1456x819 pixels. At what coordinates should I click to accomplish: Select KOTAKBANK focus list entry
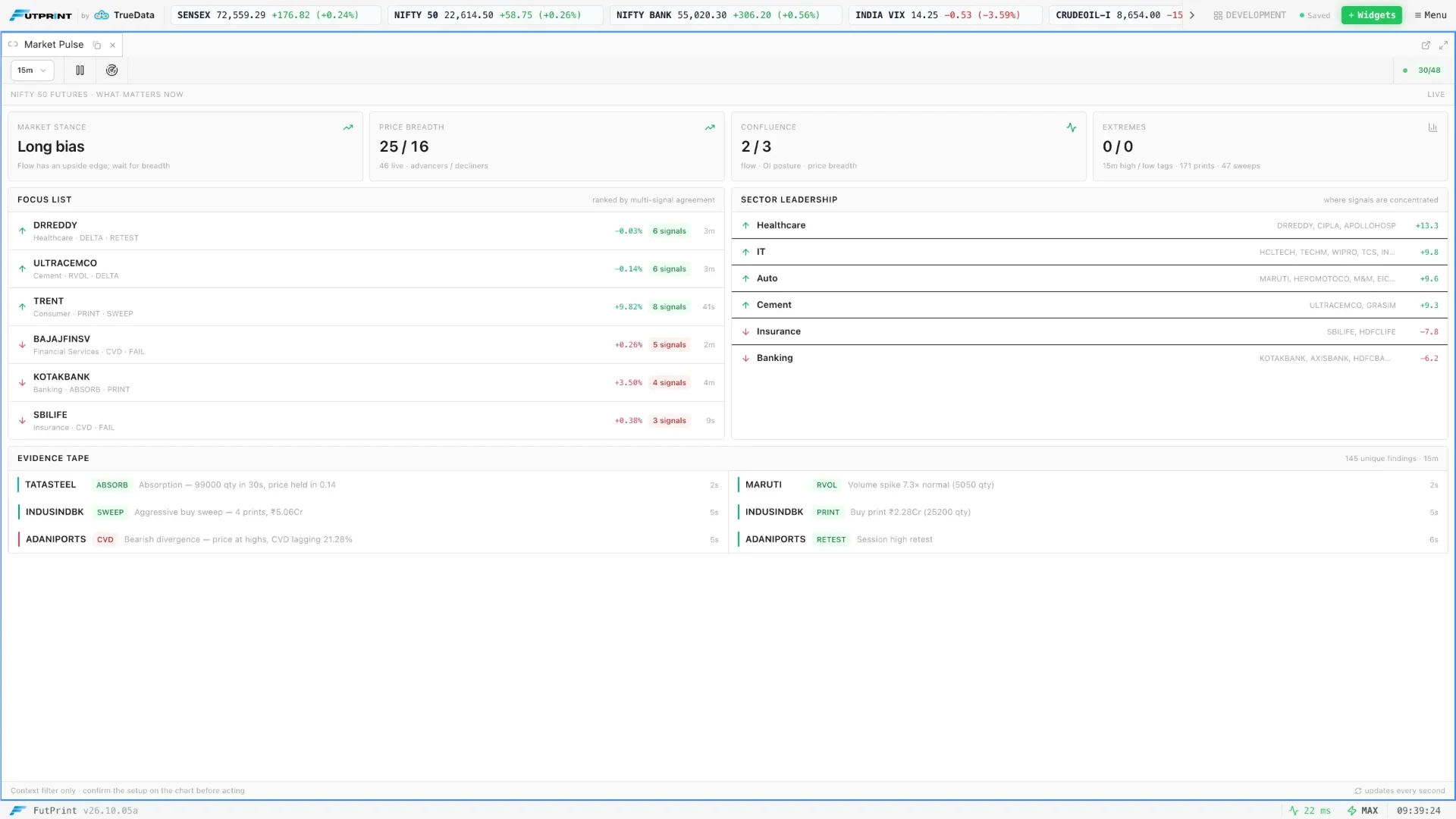[366, 383]
